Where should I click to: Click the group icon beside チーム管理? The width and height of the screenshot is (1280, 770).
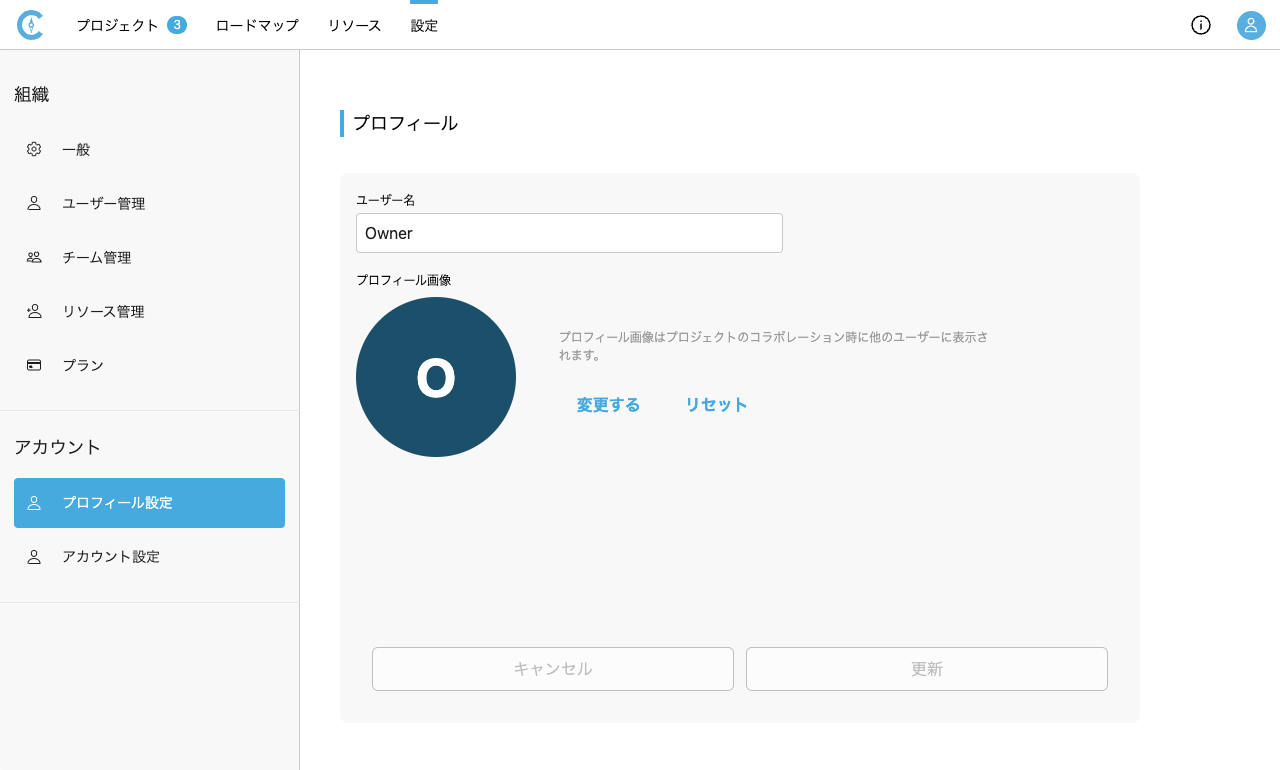point(34,257)
